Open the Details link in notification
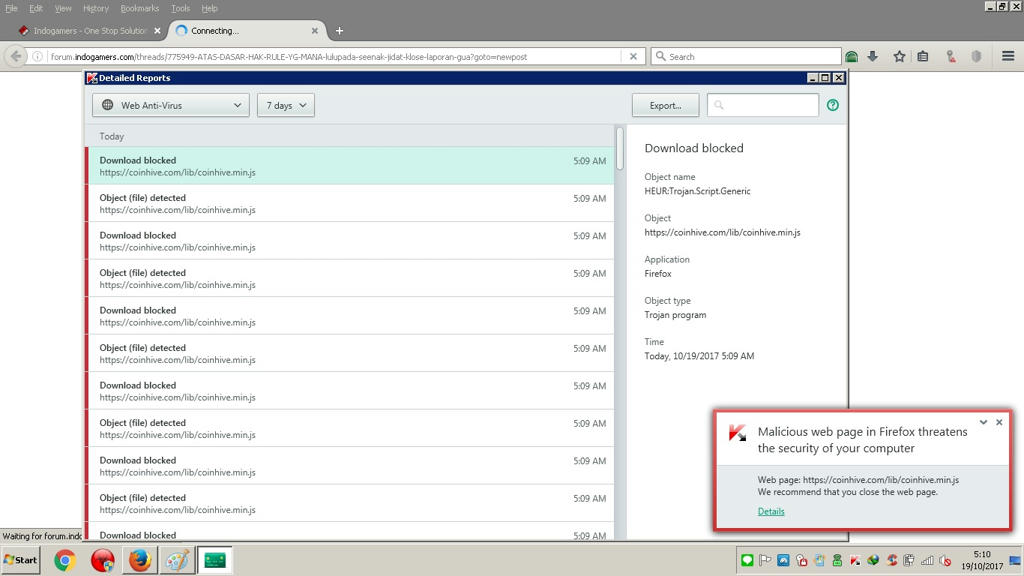The height and width of the screenshot is (576, 1024). point(771,511)
